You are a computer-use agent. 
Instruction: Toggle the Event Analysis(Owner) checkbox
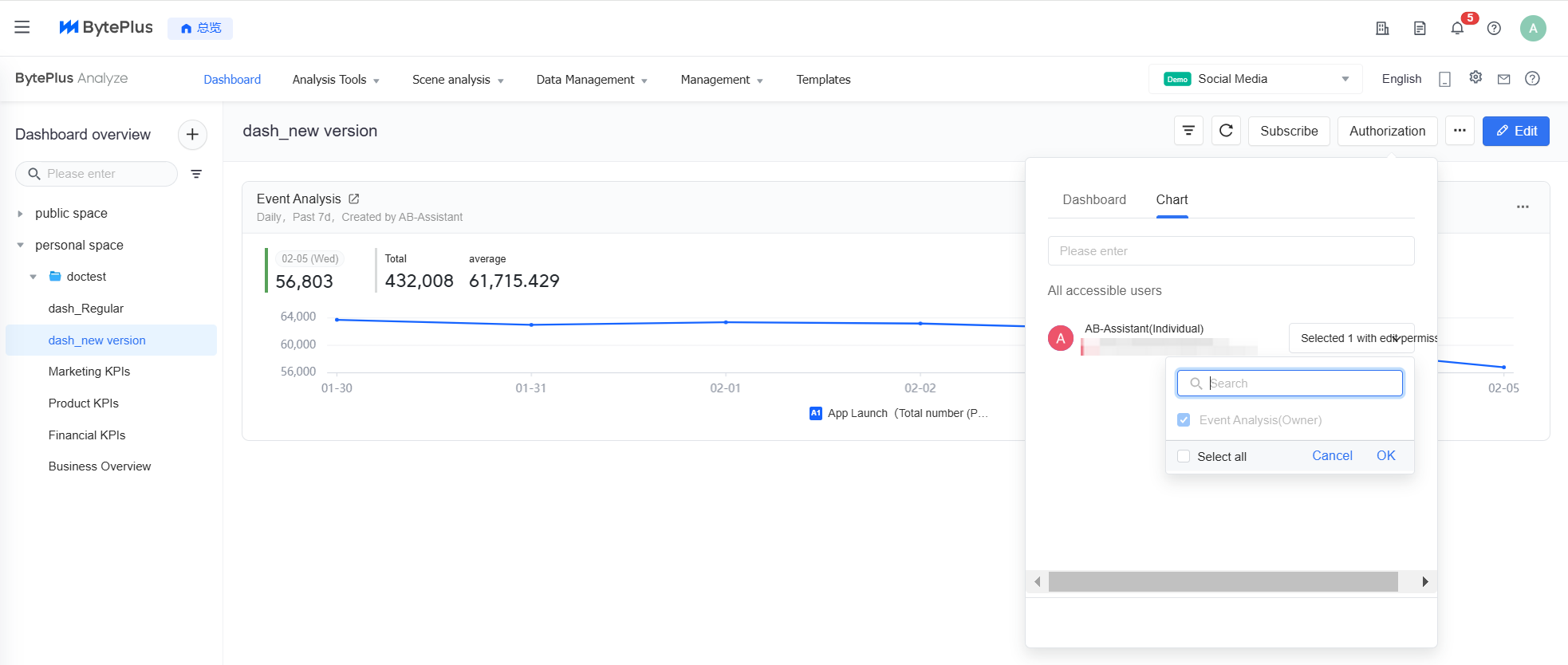[1184, 420]
